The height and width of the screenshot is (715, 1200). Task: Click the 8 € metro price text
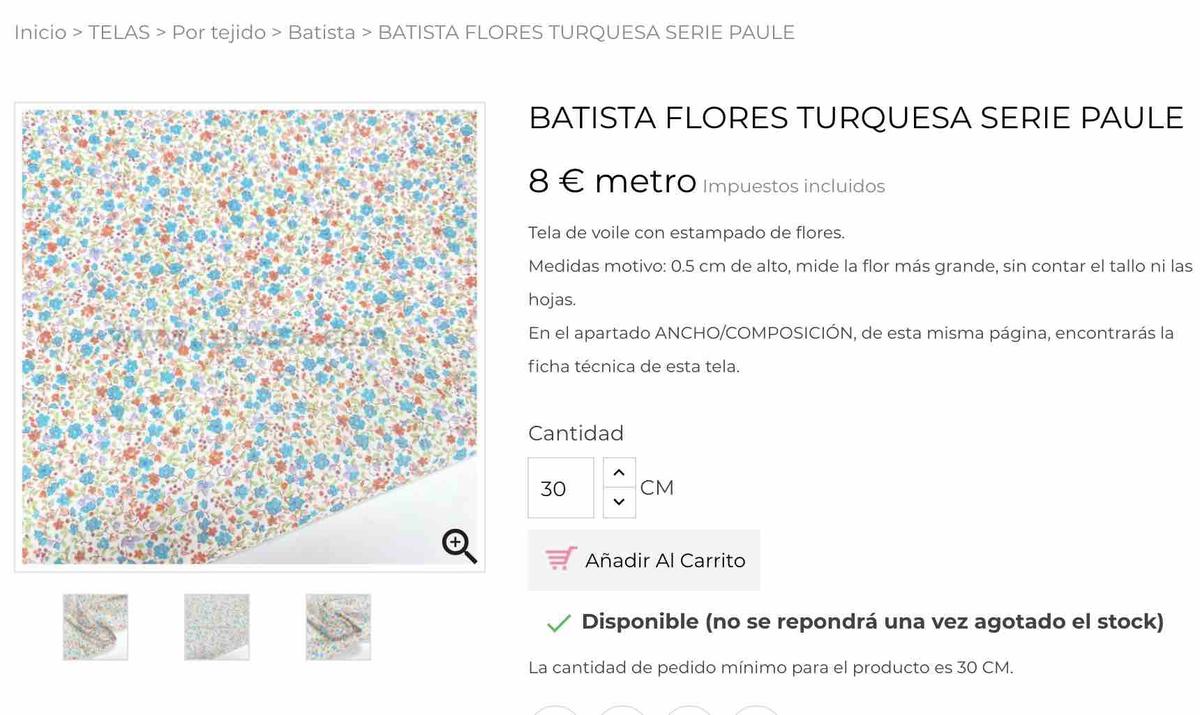coord(612,181)
